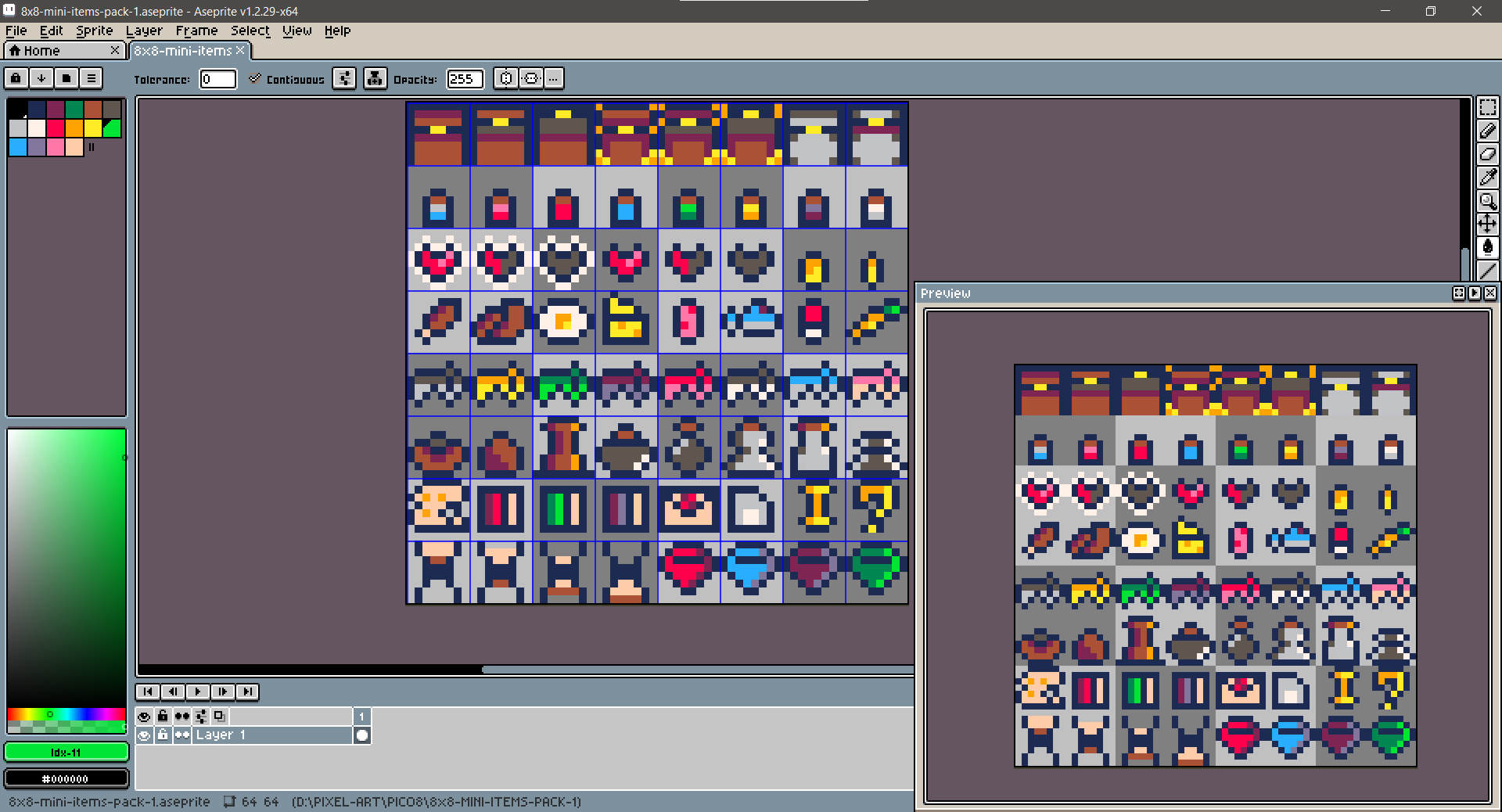This screenshot has height=812, width=1502.
Task: Select the Rectangular Marquee tool
Action: pyautogui.click(x=1488, y=108)
